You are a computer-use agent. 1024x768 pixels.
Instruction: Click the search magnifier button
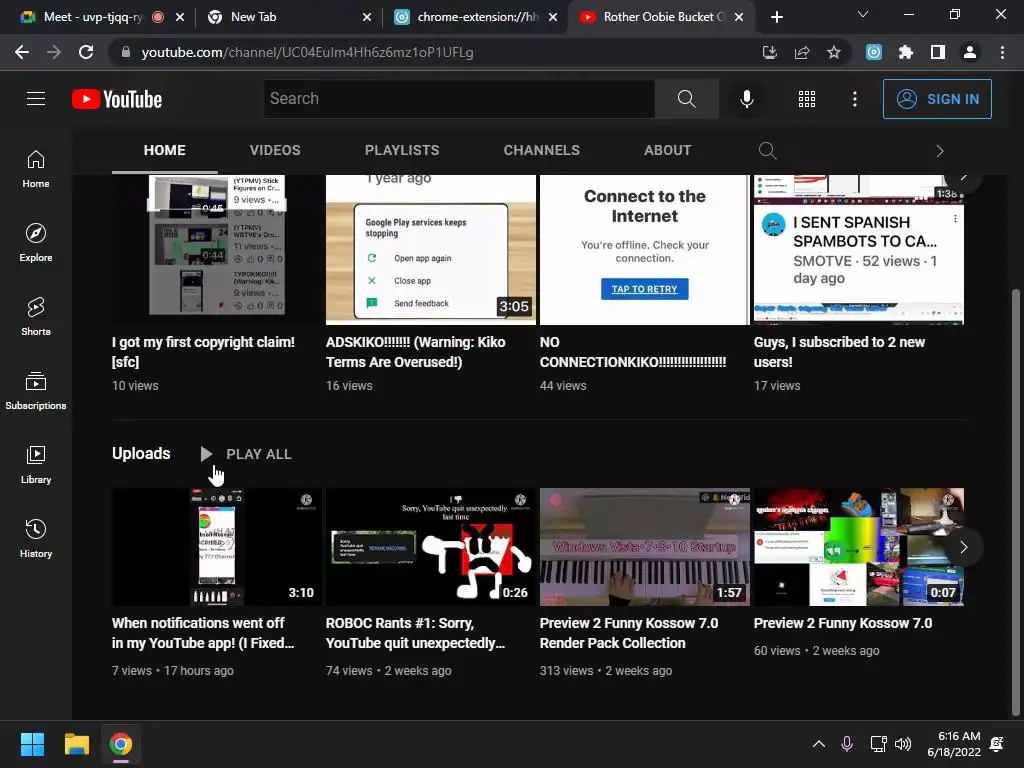tap(686, 99)
